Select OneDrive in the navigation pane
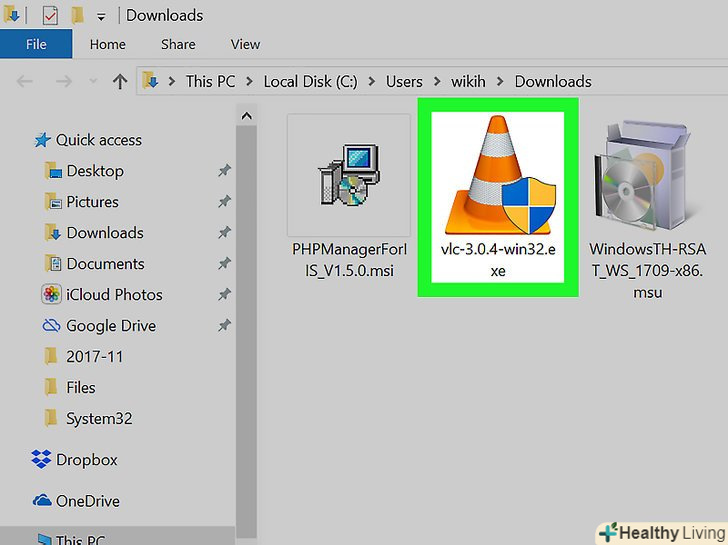This screenshot has width=728, height=545. (88, 501)
